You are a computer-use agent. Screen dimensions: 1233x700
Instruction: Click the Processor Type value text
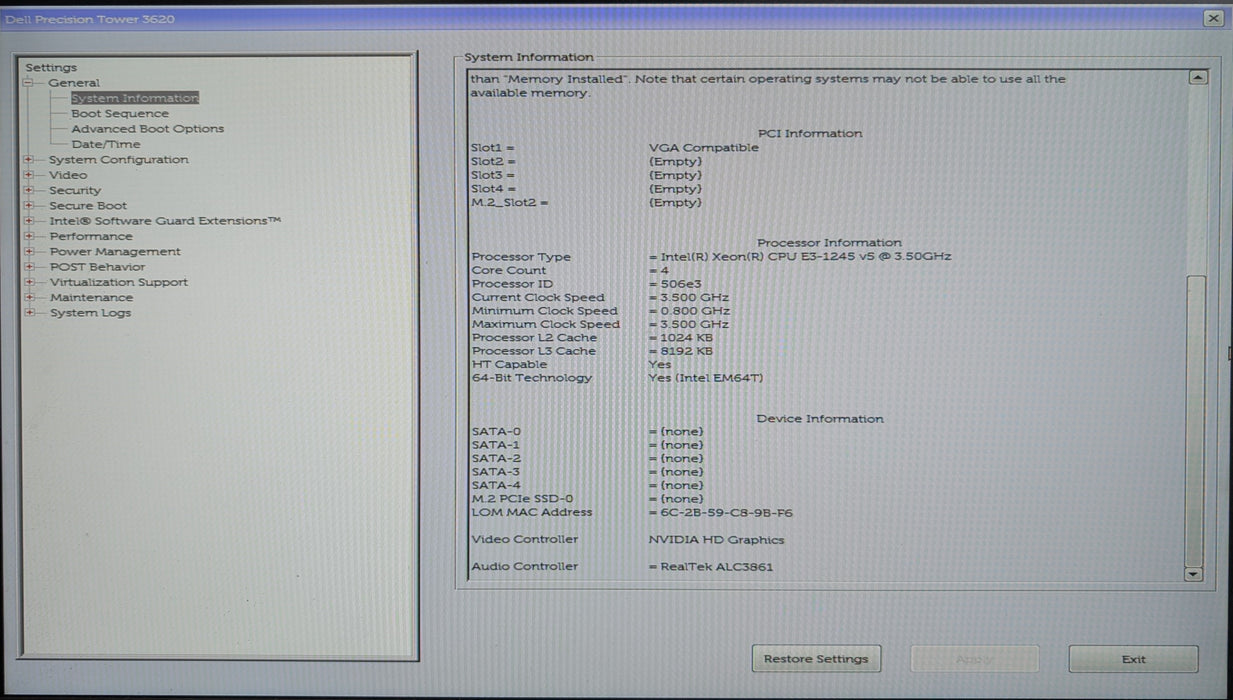click(805, 257)
